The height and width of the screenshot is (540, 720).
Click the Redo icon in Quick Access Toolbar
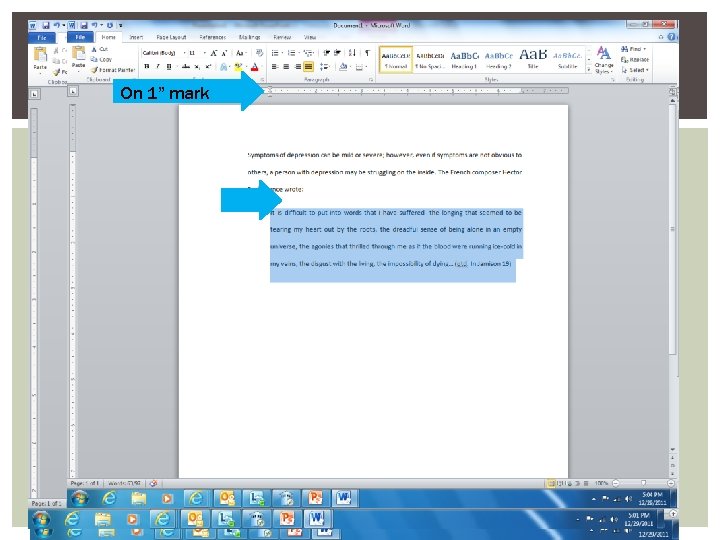pyautogui.click(x=110, y=25)
